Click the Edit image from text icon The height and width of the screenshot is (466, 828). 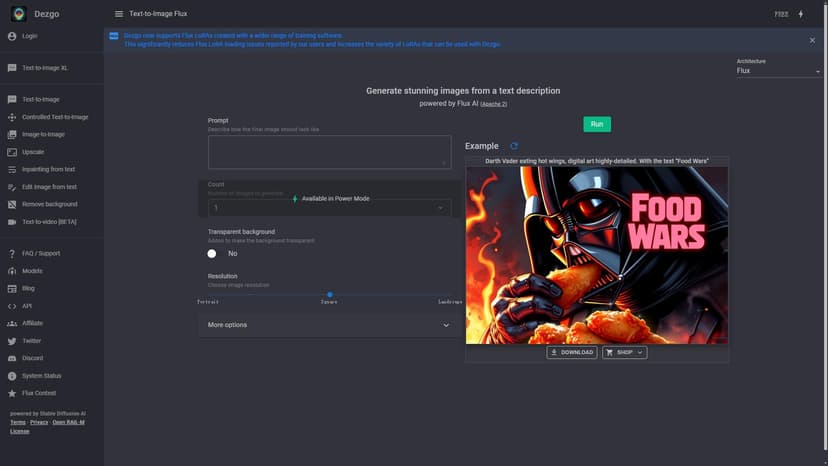(x=12, y=187)
